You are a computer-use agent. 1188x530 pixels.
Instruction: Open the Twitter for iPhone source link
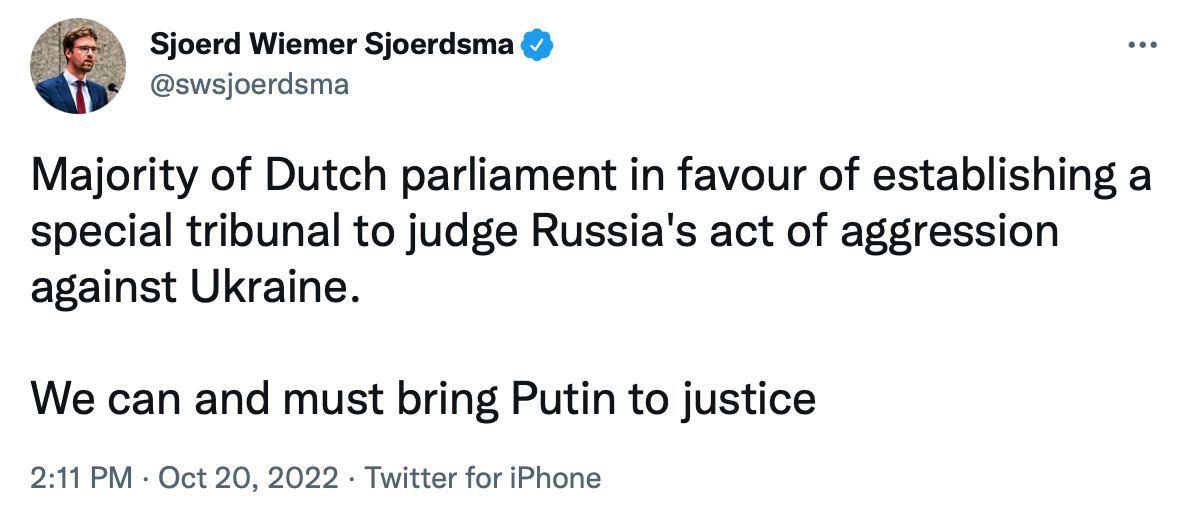(x=482, y=478)
